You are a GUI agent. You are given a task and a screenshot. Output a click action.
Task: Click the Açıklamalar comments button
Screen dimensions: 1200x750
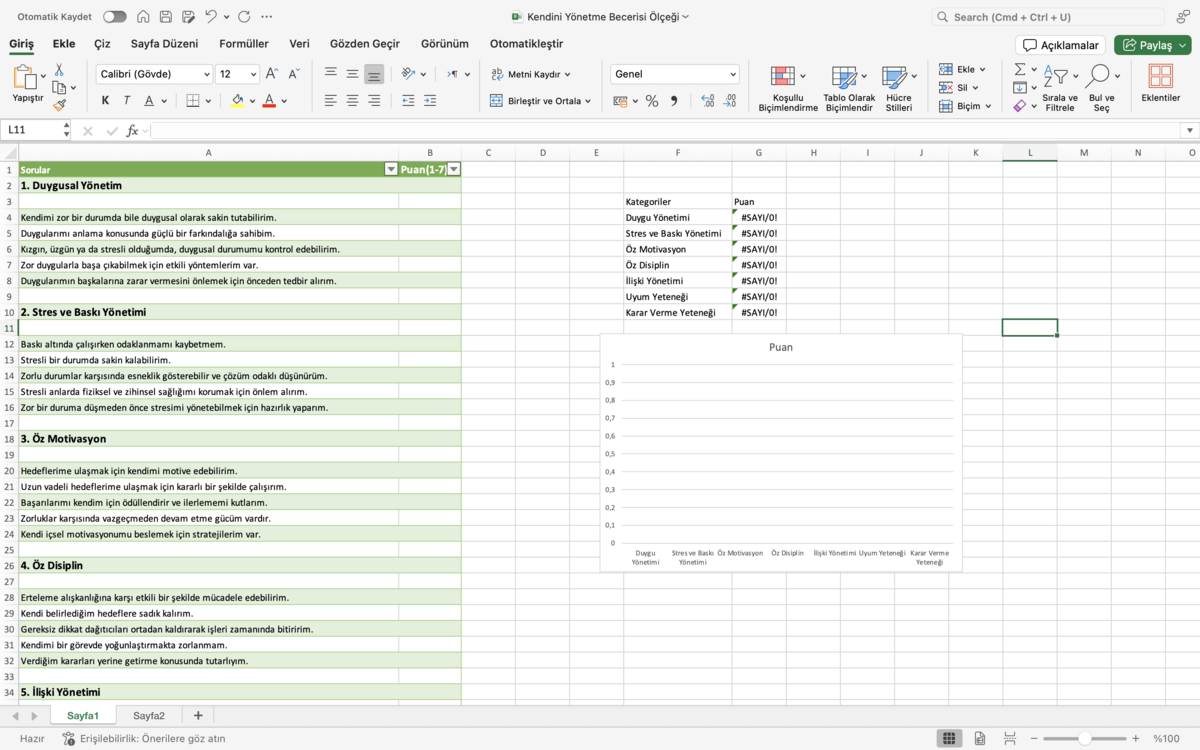coord(1060,45)
